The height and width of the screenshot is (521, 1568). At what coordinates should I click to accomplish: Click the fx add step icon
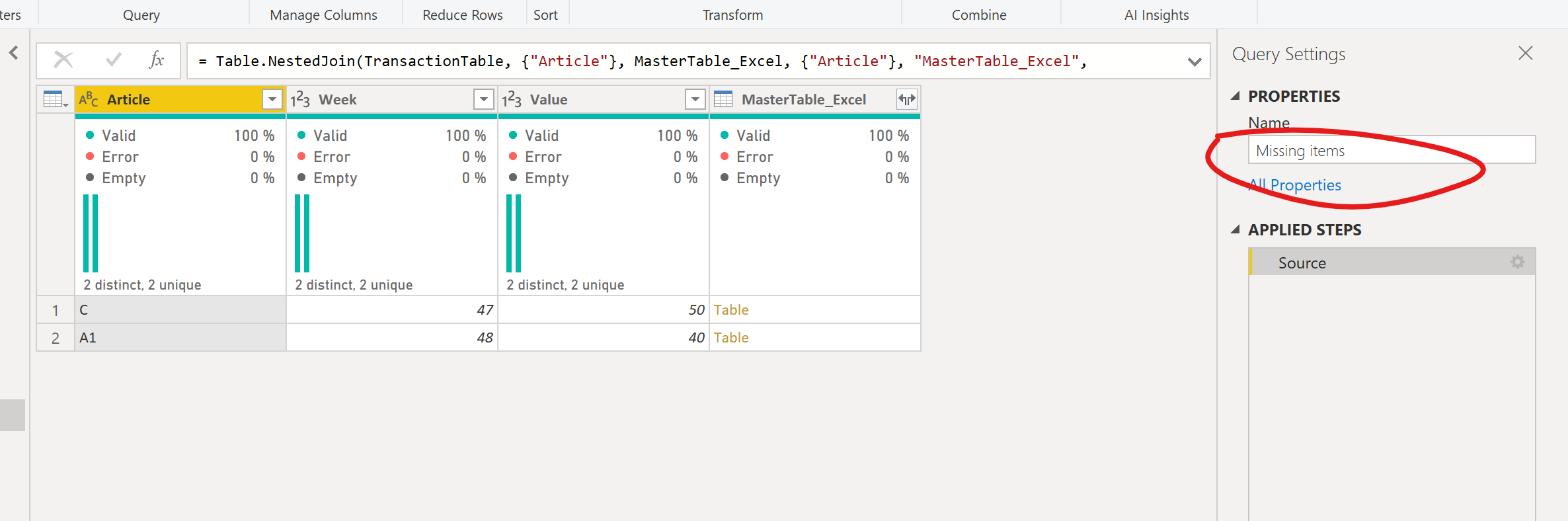coord(157,60)
